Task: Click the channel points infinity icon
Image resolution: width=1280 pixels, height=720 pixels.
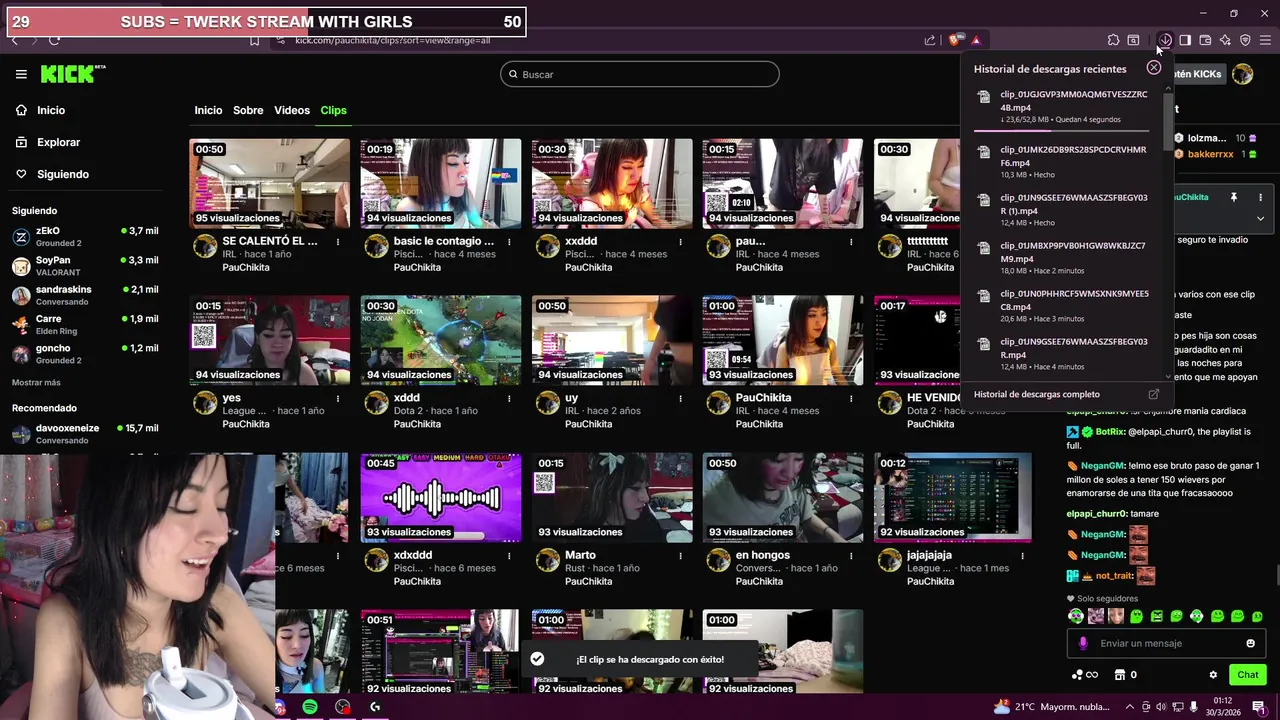Action: point(1085,675)
